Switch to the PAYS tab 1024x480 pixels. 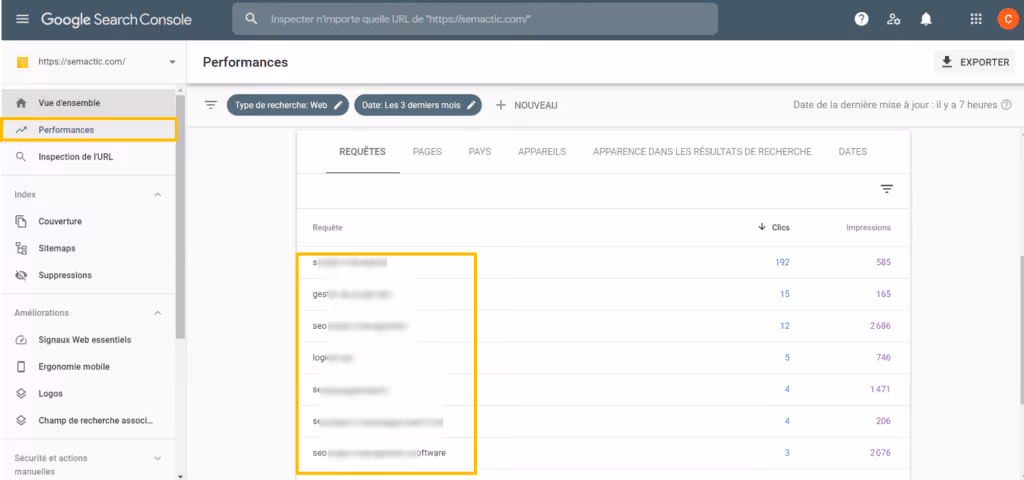tap(480, 152)
